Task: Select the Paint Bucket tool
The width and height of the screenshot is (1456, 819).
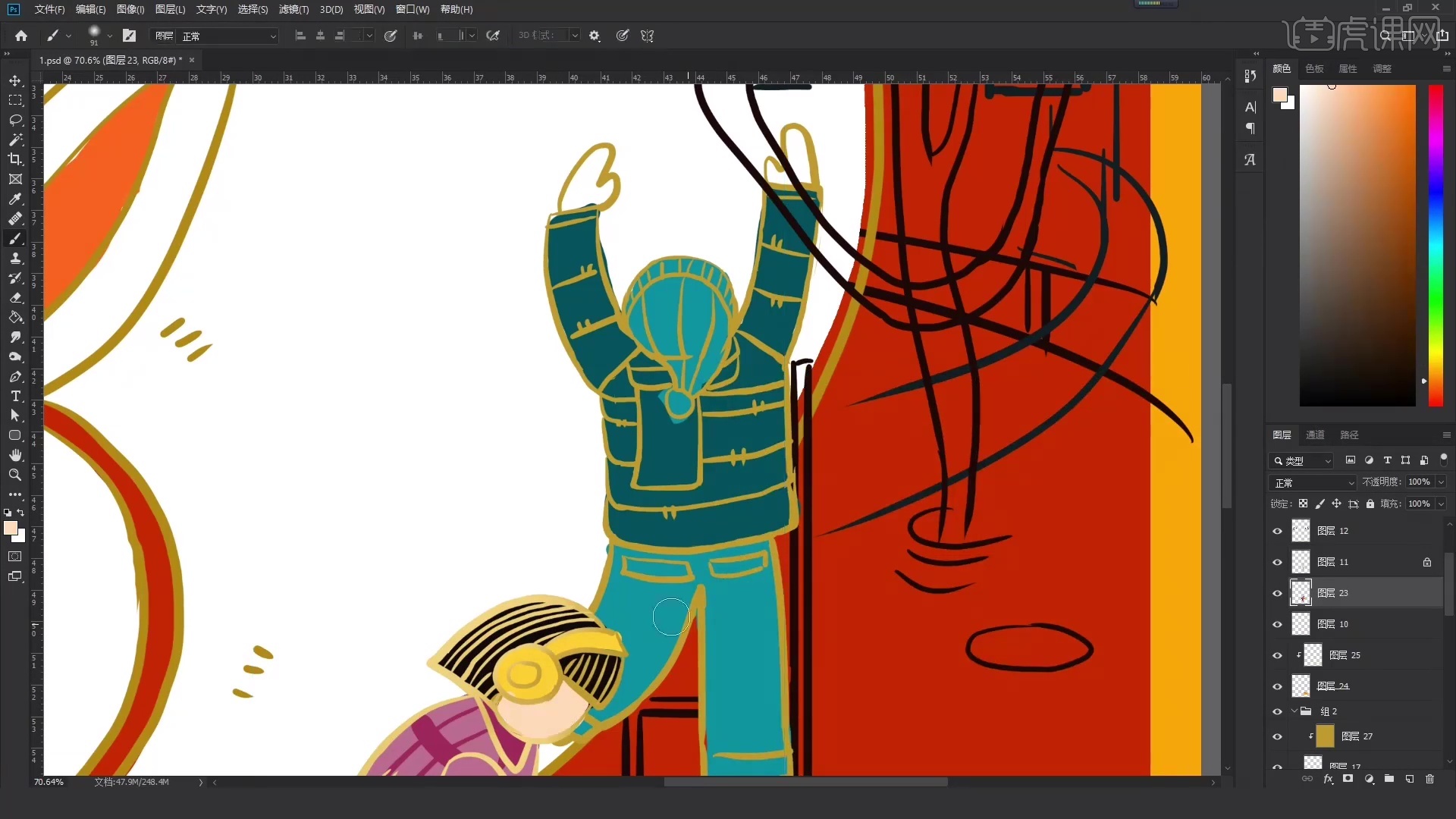Action: pyautogui.click(x=15, y=317)
